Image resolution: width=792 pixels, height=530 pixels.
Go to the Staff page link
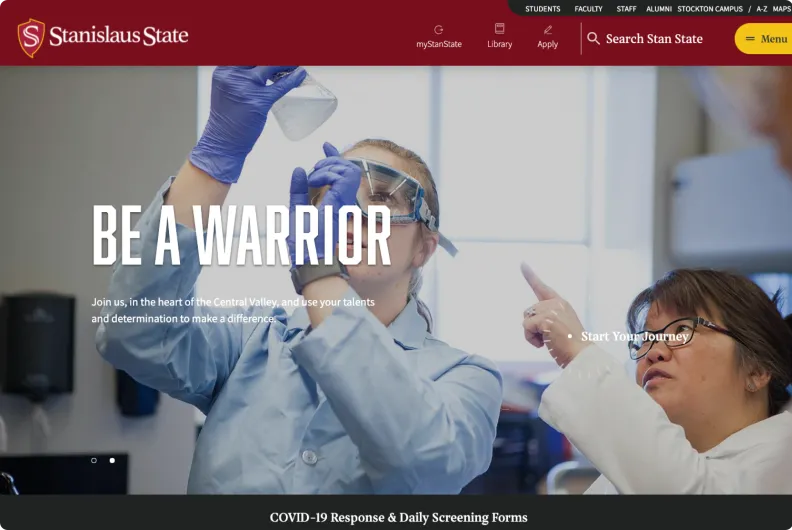point(626,9)
